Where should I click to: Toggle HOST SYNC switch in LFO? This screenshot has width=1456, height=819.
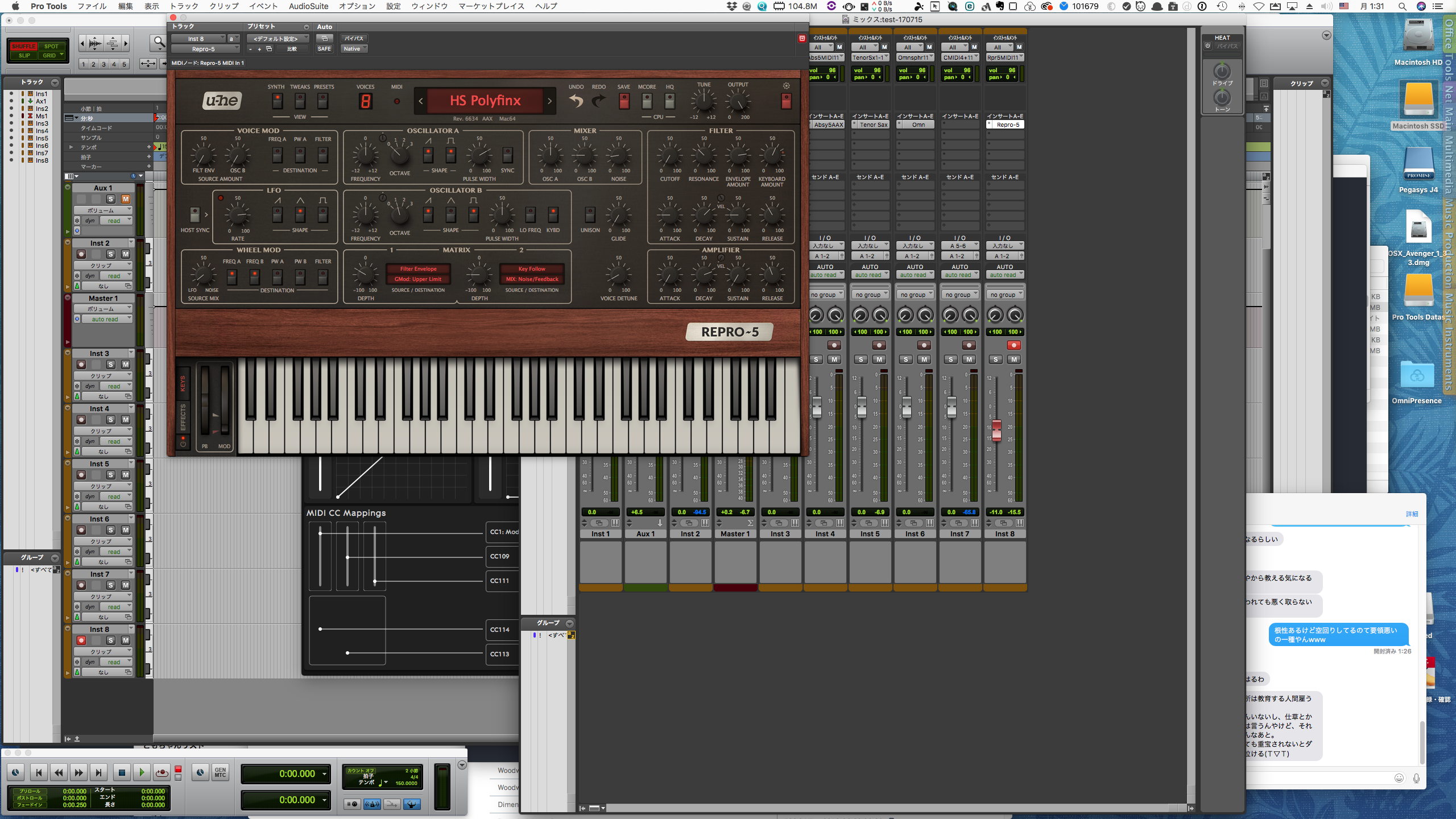tap(195, 214)
